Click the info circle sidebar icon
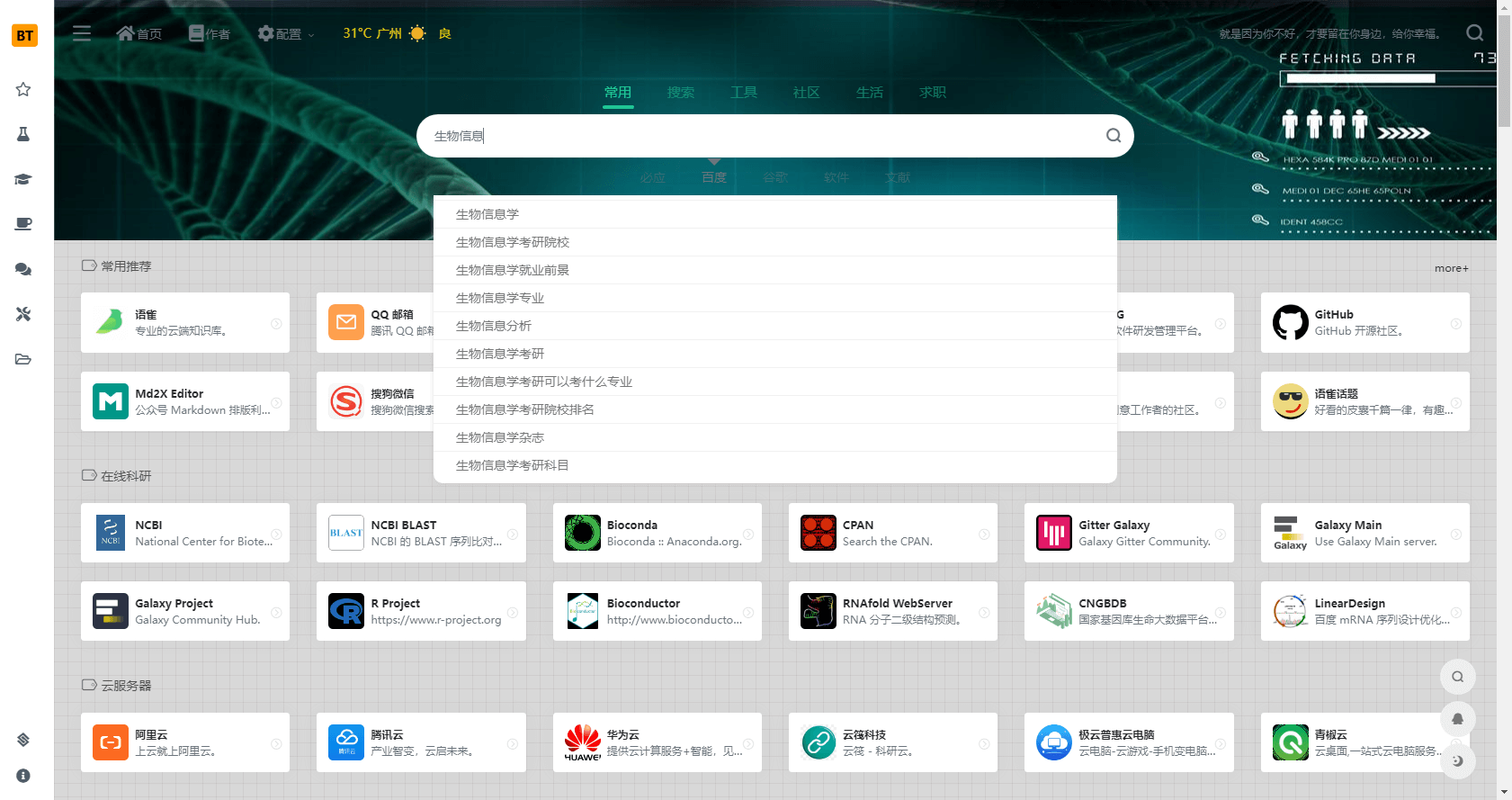1512x800 pixels. pyautogui.click(x=23, y=775)
